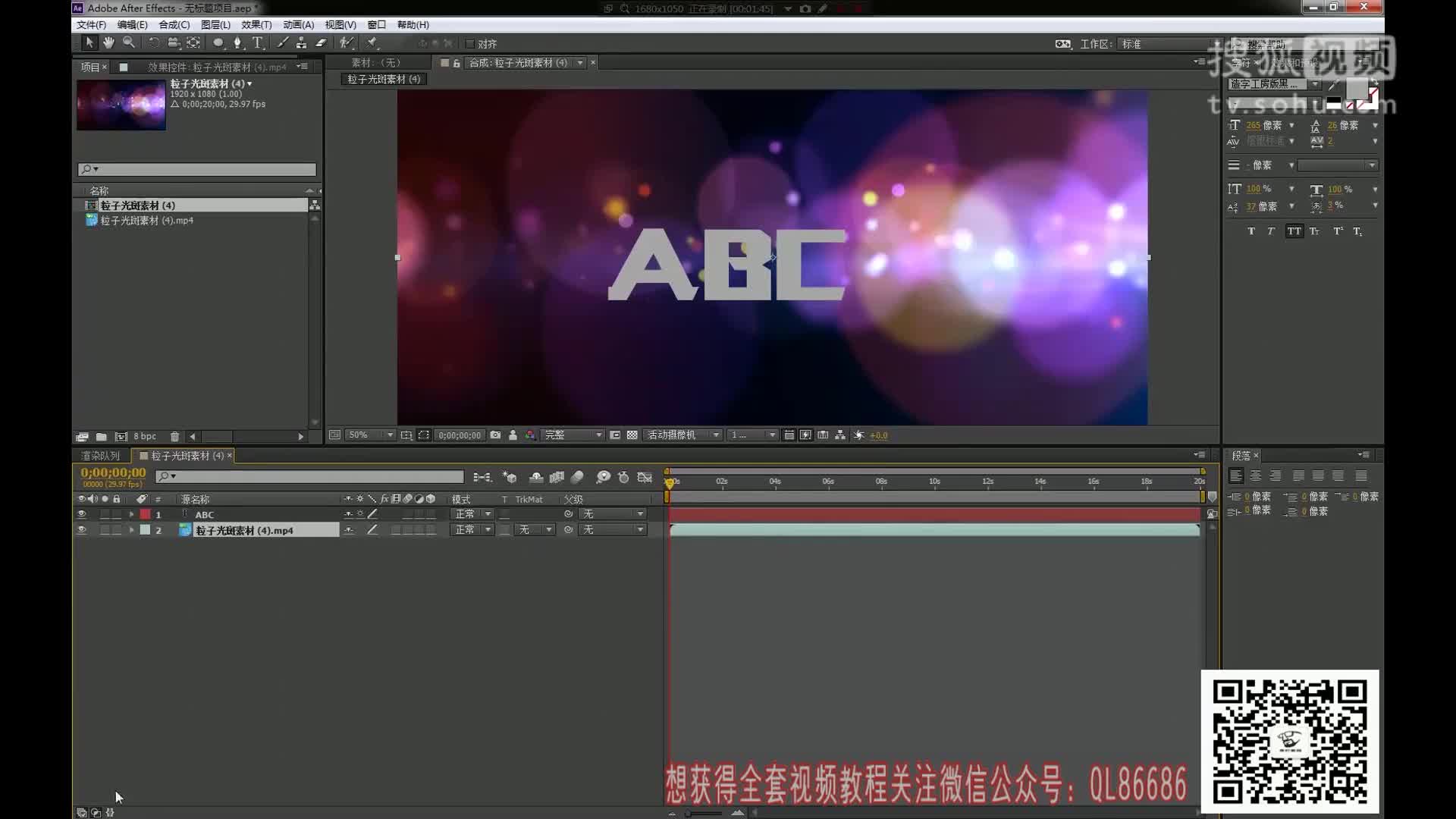The height and width of the screenshot is (819, 1456).
Task: Select the Zoom tool
Action: pyautogui.click(x=127, y=43)
